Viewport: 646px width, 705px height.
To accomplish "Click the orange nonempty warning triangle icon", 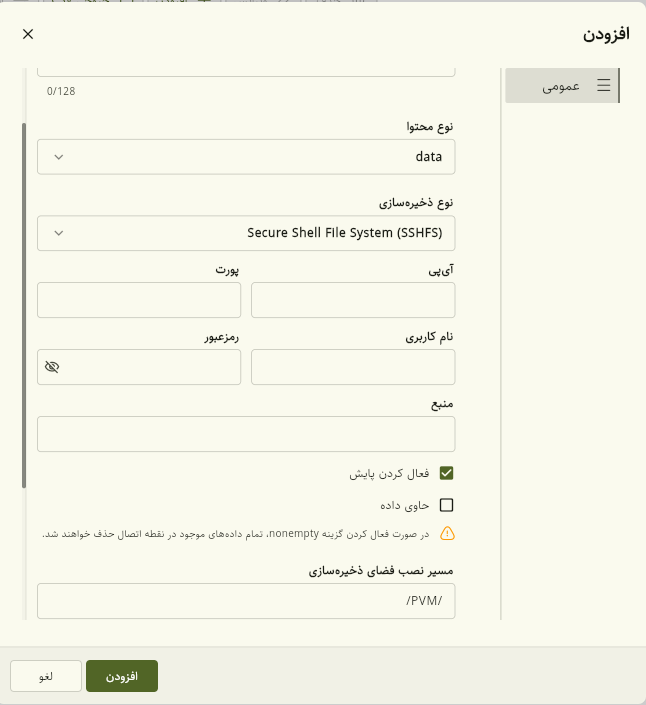I will pos(447,534).
